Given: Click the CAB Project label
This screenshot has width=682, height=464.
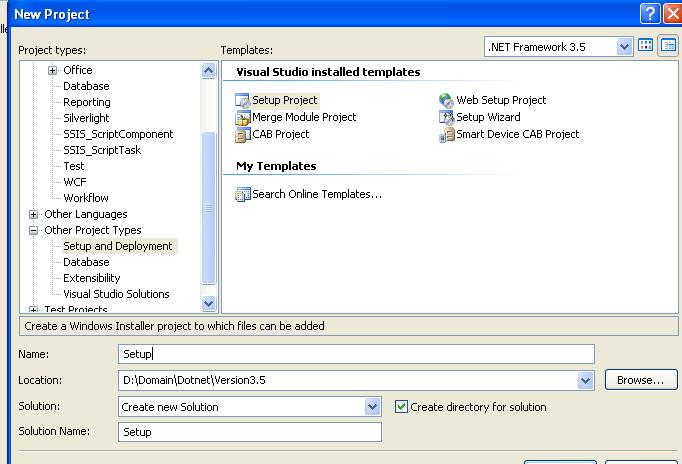Looking at the screenshot, I should (x=281, y=134).
